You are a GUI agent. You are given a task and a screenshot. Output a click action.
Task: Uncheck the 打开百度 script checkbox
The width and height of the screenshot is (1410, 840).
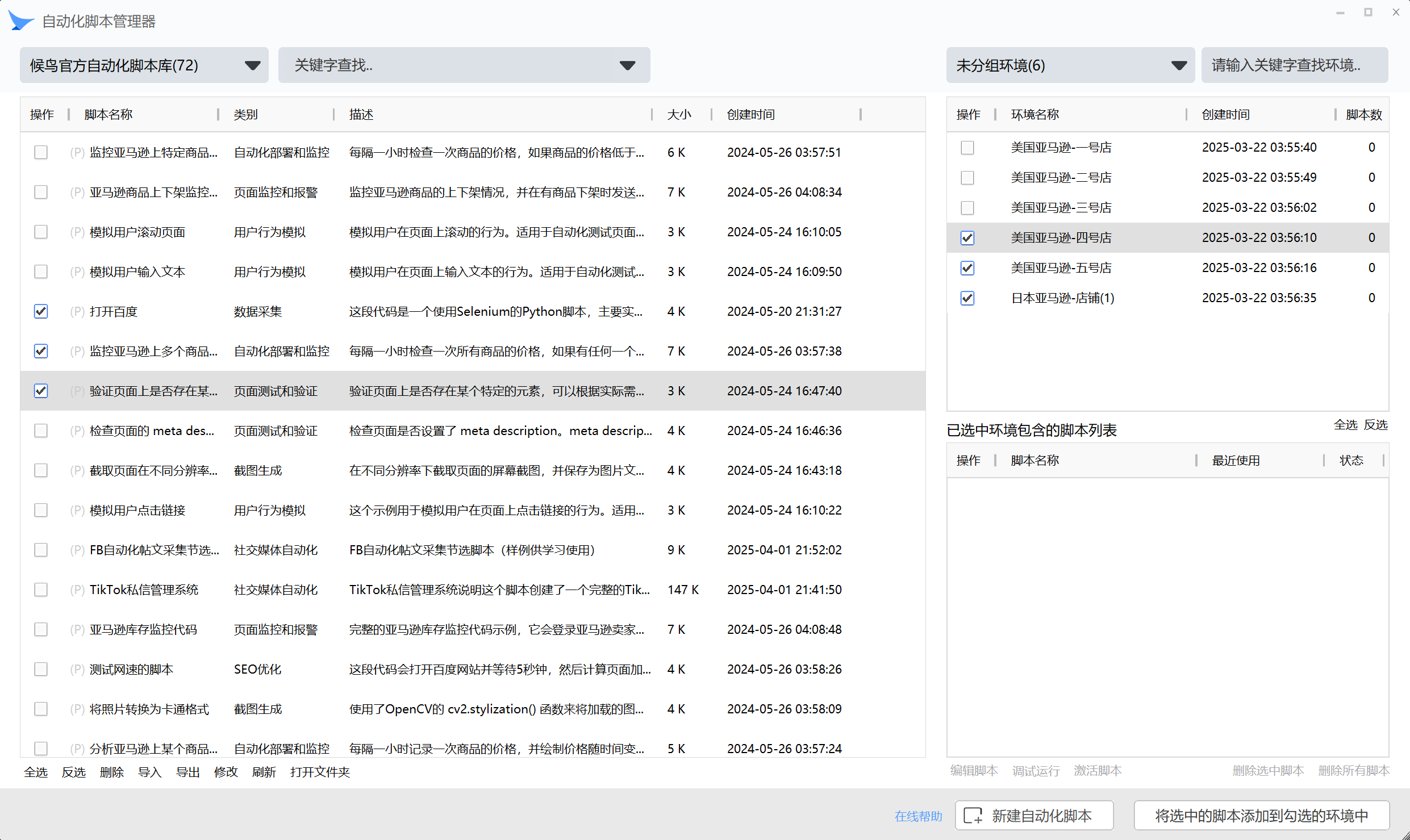tap(41, 311)
